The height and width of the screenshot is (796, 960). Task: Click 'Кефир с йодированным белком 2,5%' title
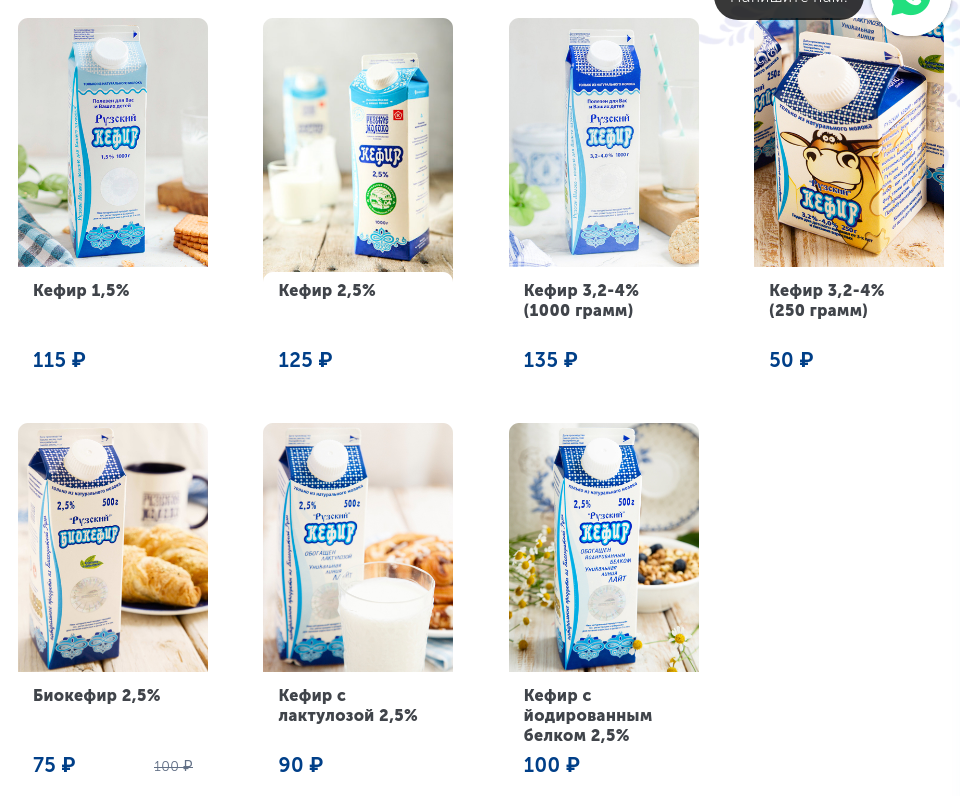(x=587, y=715)
